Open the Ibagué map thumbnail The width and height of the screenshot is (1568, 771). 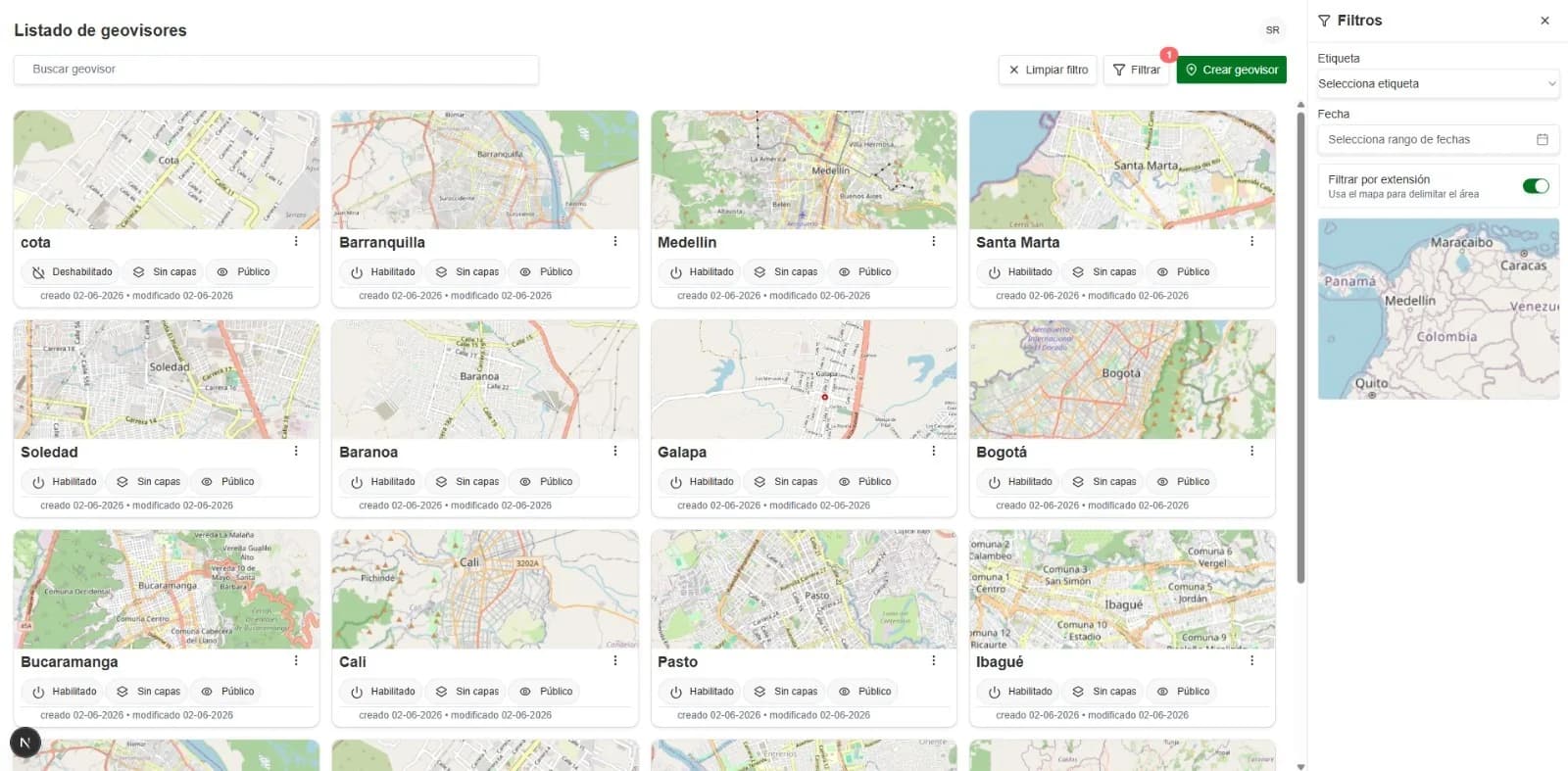tap(1122, 589)
